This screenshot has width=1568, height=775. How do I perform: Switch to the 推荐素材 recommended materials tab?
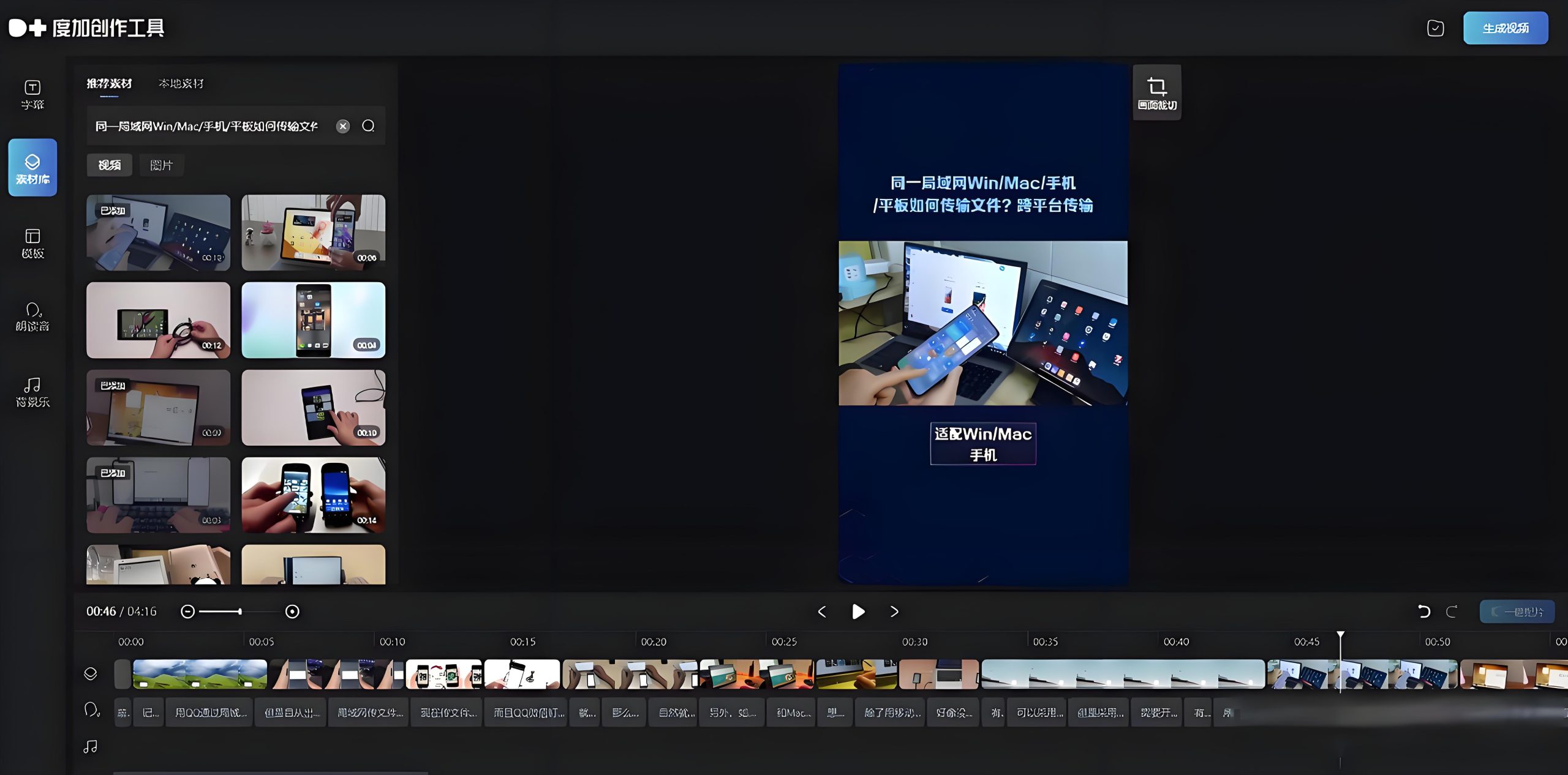tap(109, 84)
